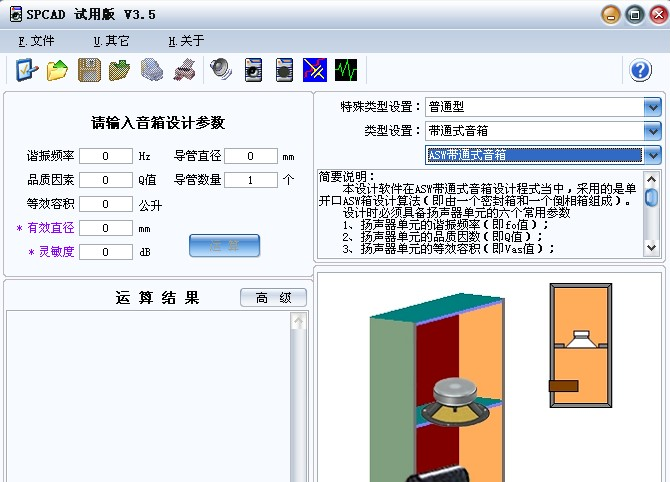Open the H.关于 menu

pos(186,41)
